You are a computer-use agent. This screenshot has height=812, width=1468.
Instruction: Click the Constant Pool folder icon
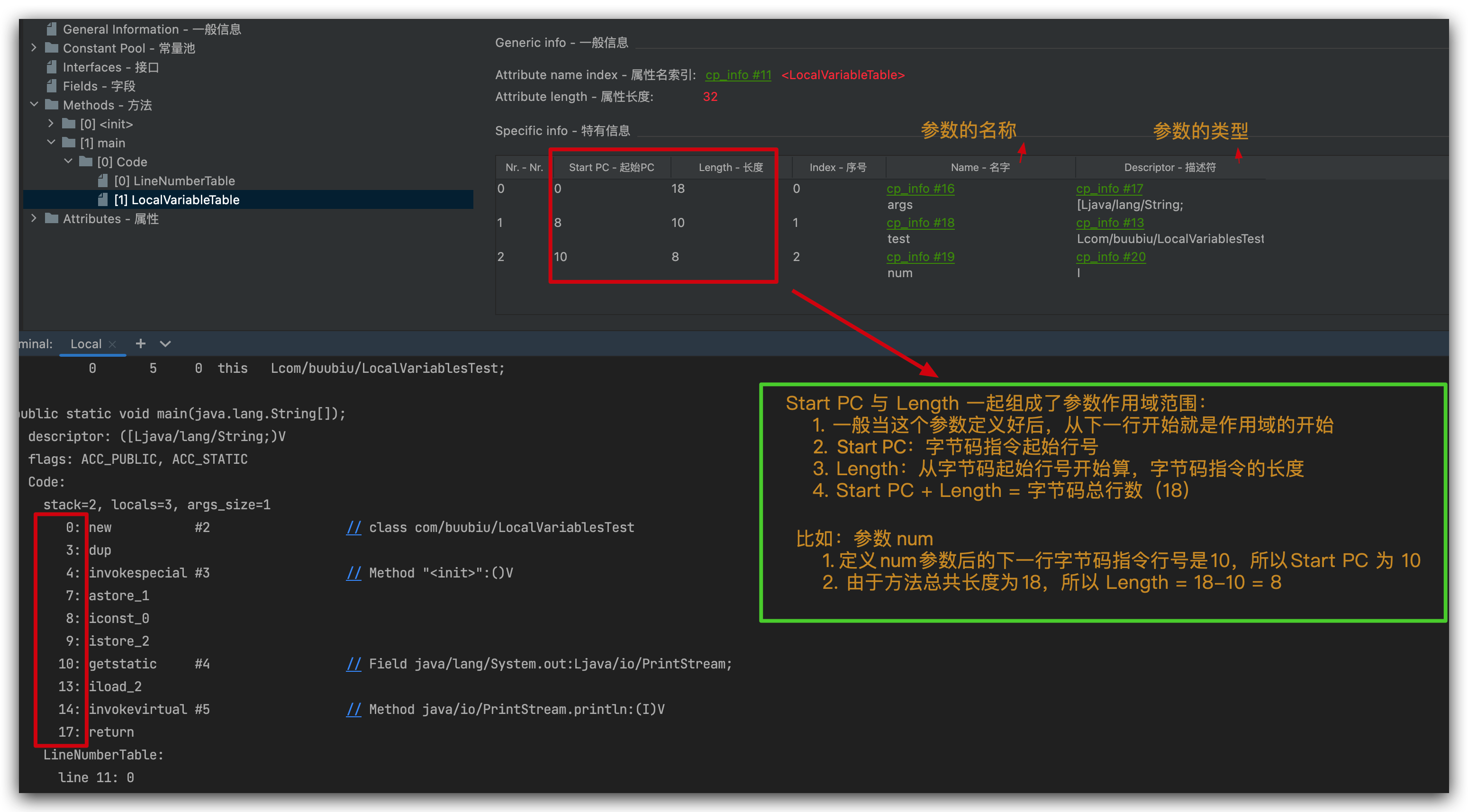52,48
